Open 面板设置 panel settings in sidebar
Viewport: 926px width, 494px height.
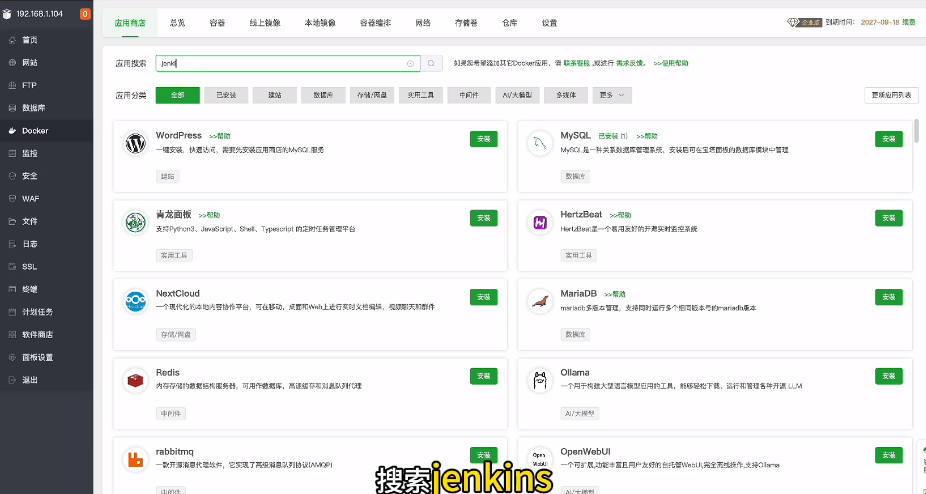(x=46, y=358)
